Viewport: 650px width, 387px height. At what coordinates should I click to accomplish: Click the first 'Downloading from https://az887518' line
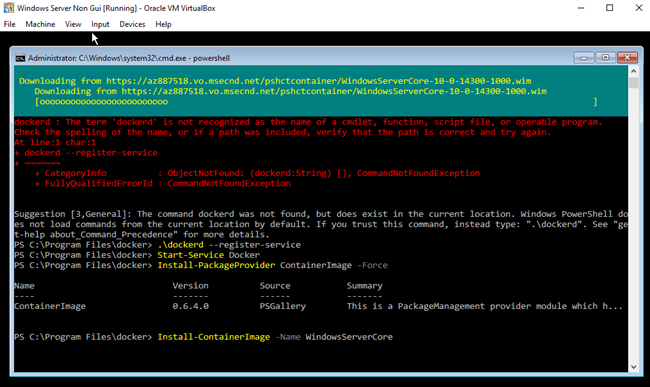click(x=275, y=81)
